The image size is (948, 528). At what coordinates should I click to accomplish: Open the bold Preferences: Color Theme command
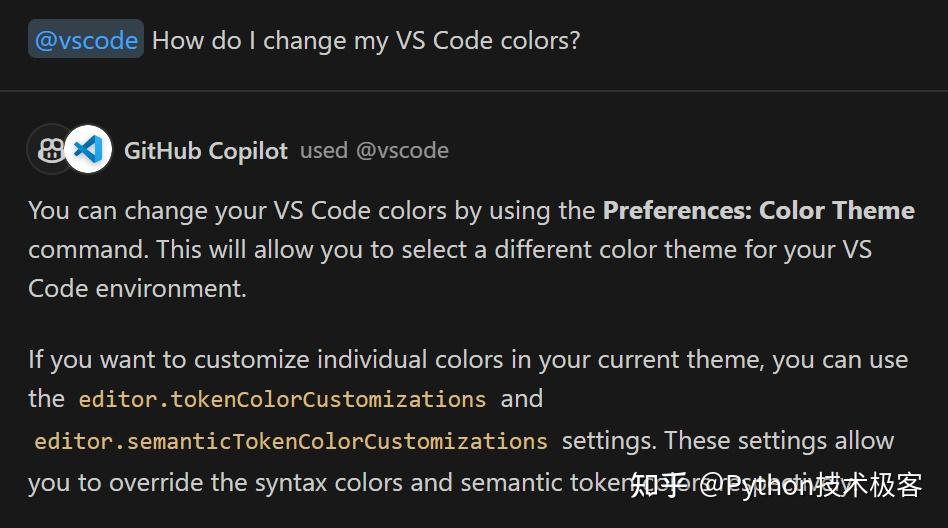pyautogui.click(x=758, y=210)
